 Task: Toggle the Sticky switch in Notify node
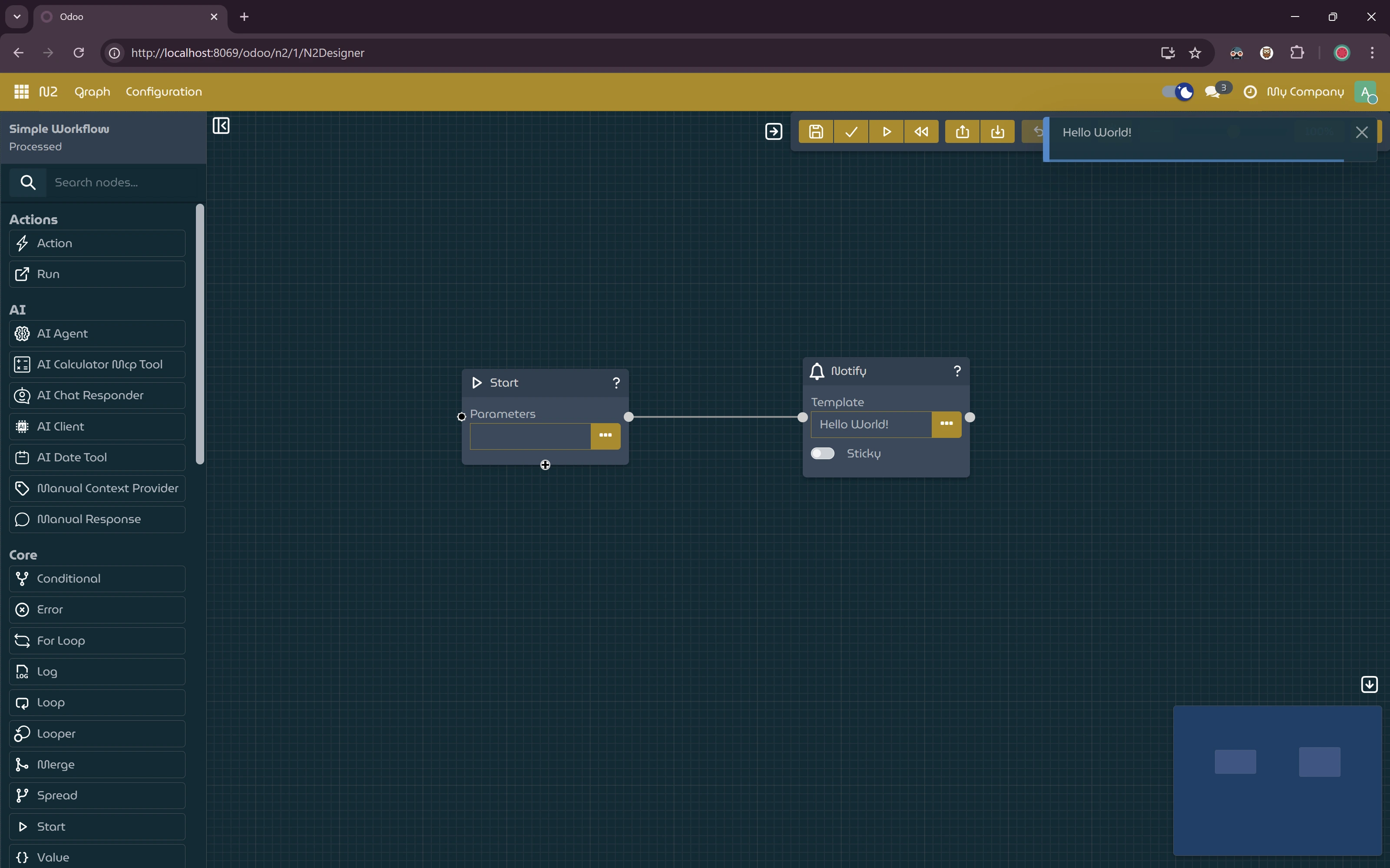coord(822,454)
